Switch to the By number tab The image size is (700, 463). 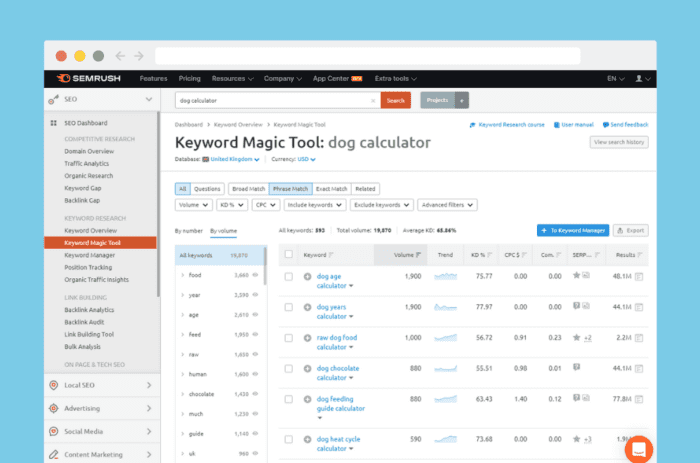188,231
